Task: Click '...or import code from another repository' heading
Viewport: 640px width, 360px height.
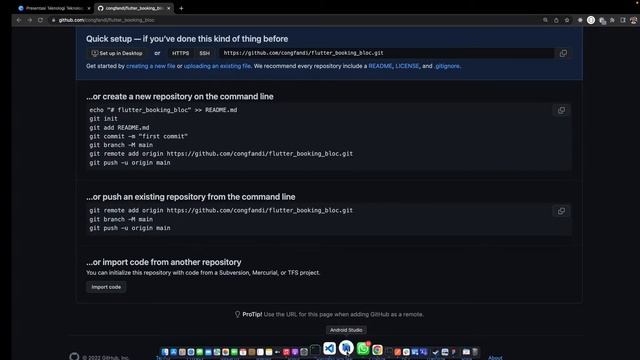Action: [164, 262]
